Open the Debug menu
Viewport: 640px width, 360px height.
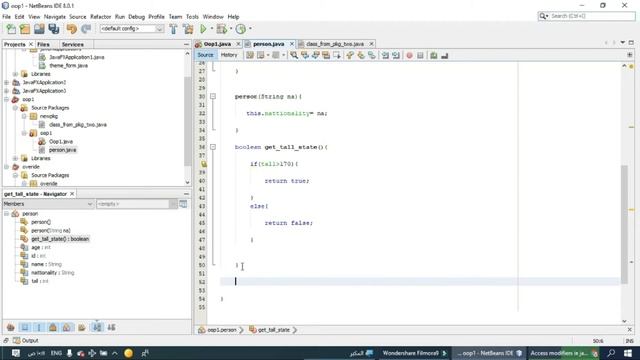coord(136,17)
